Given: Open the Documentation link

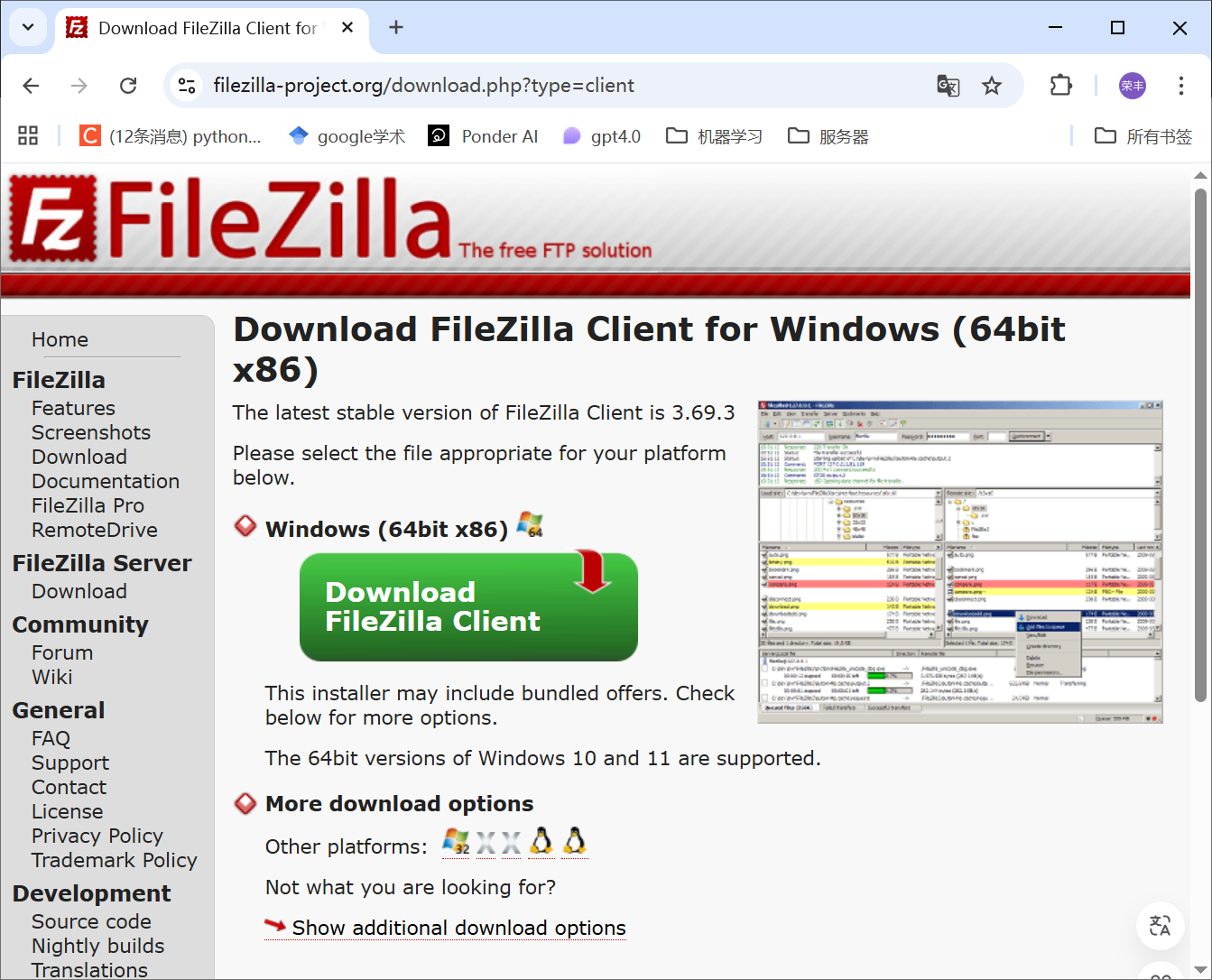Looking at the screenshot, I should [106, 481].
